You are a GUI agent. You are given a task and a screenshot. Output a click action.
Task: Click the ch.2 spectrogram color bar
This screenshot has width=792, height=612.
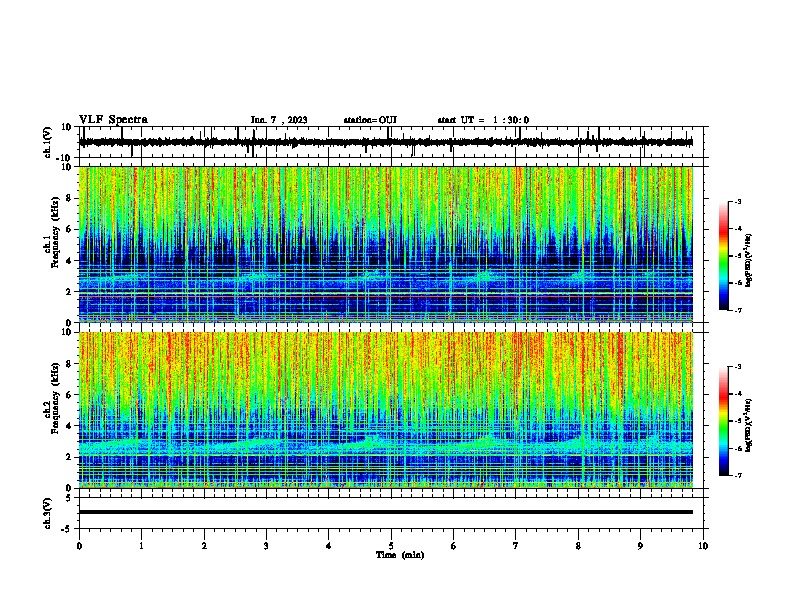point(724,421)
